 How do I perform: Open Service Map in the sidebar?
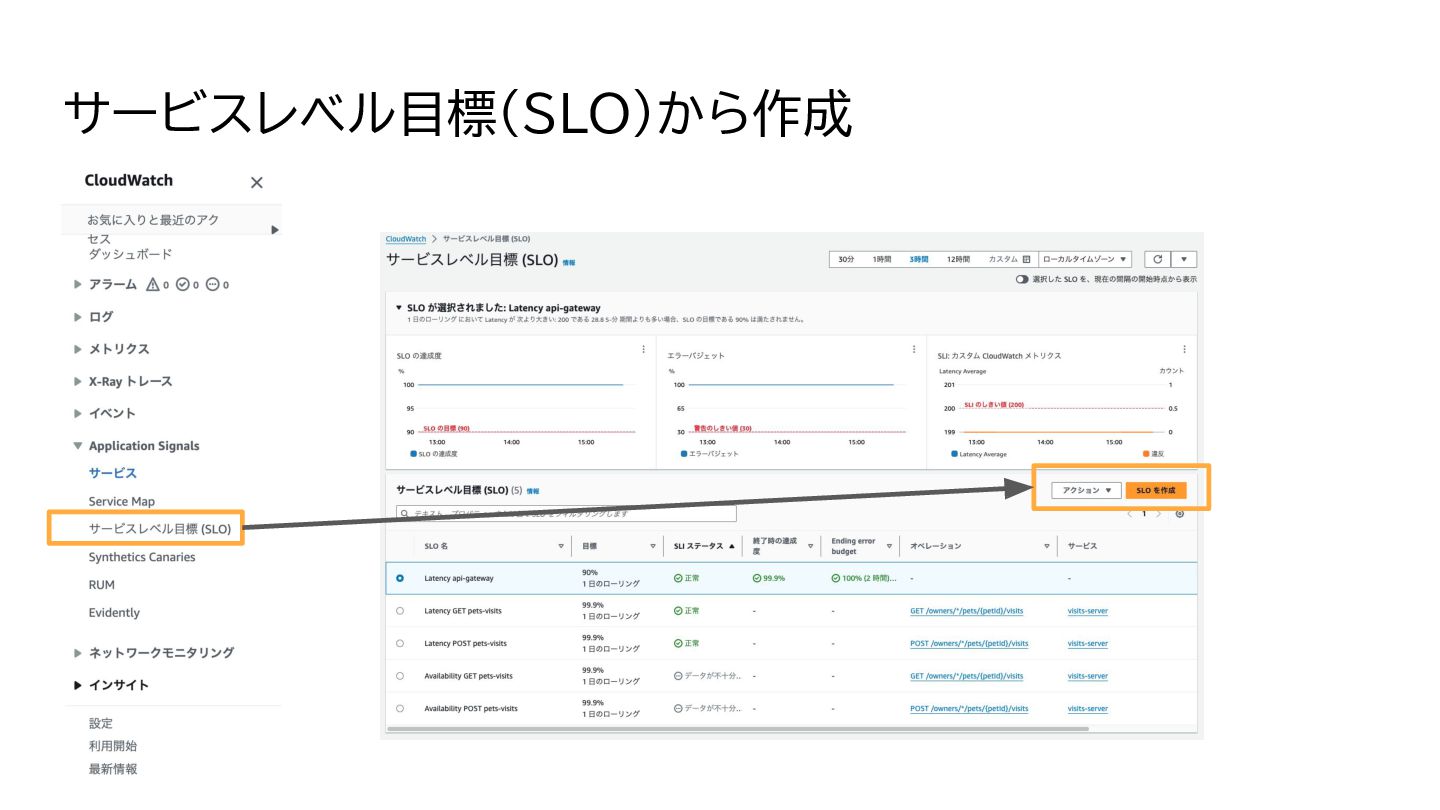pyautogui.click(x=122, y=501)
